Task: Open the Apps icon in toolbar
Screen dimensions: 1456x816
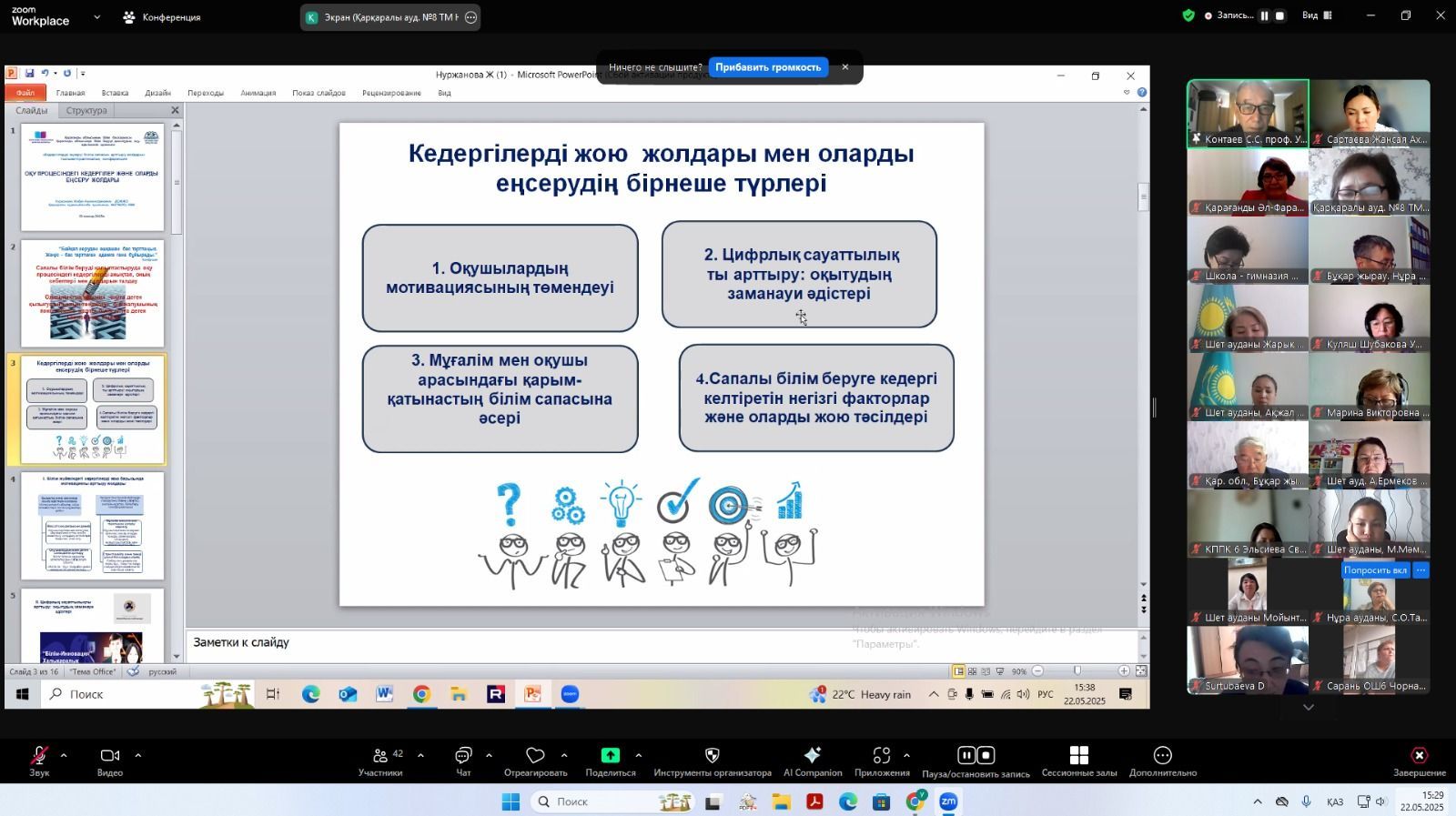Action: pos(881,756)
